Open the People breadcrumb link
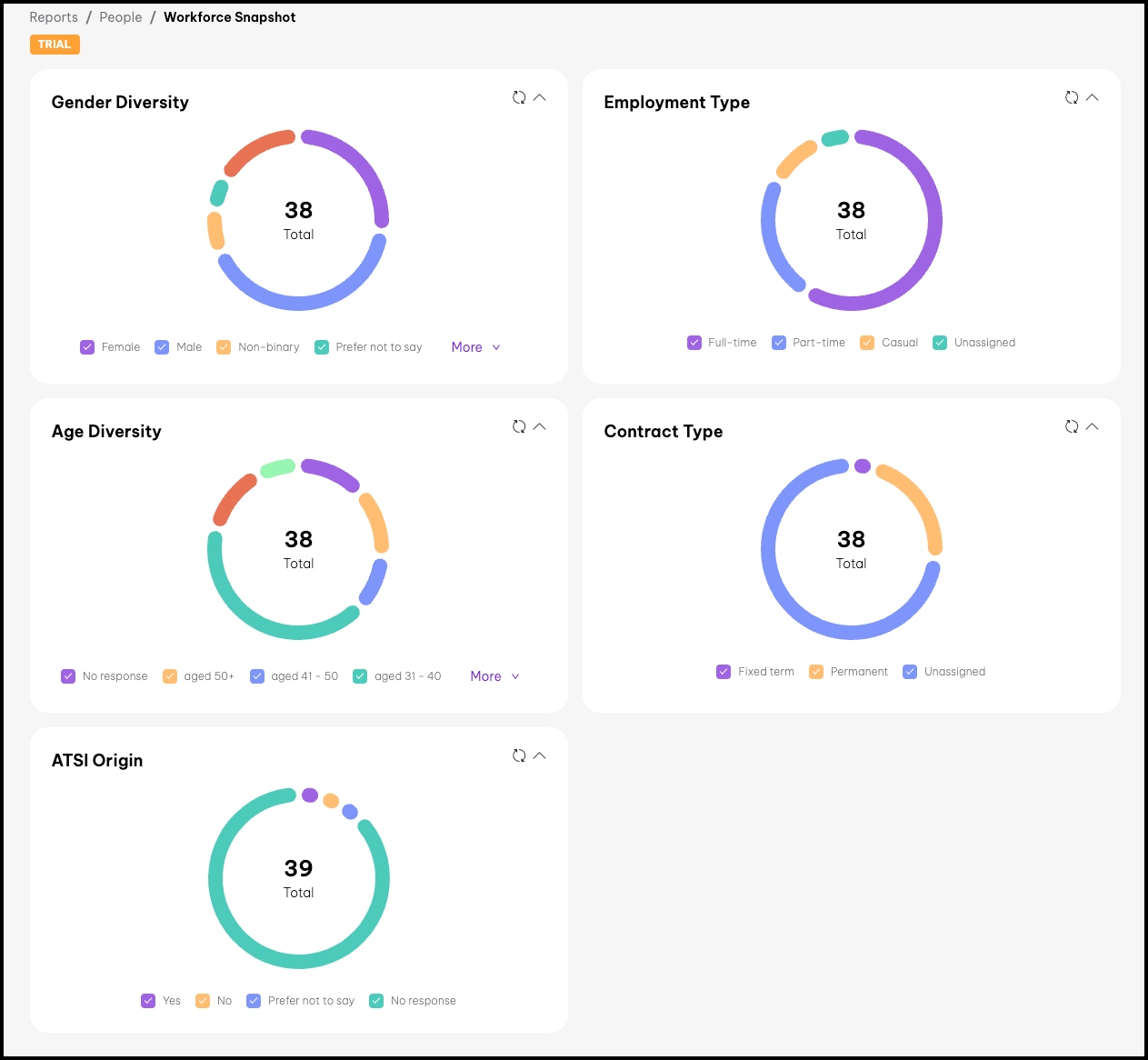 point(121,17)
